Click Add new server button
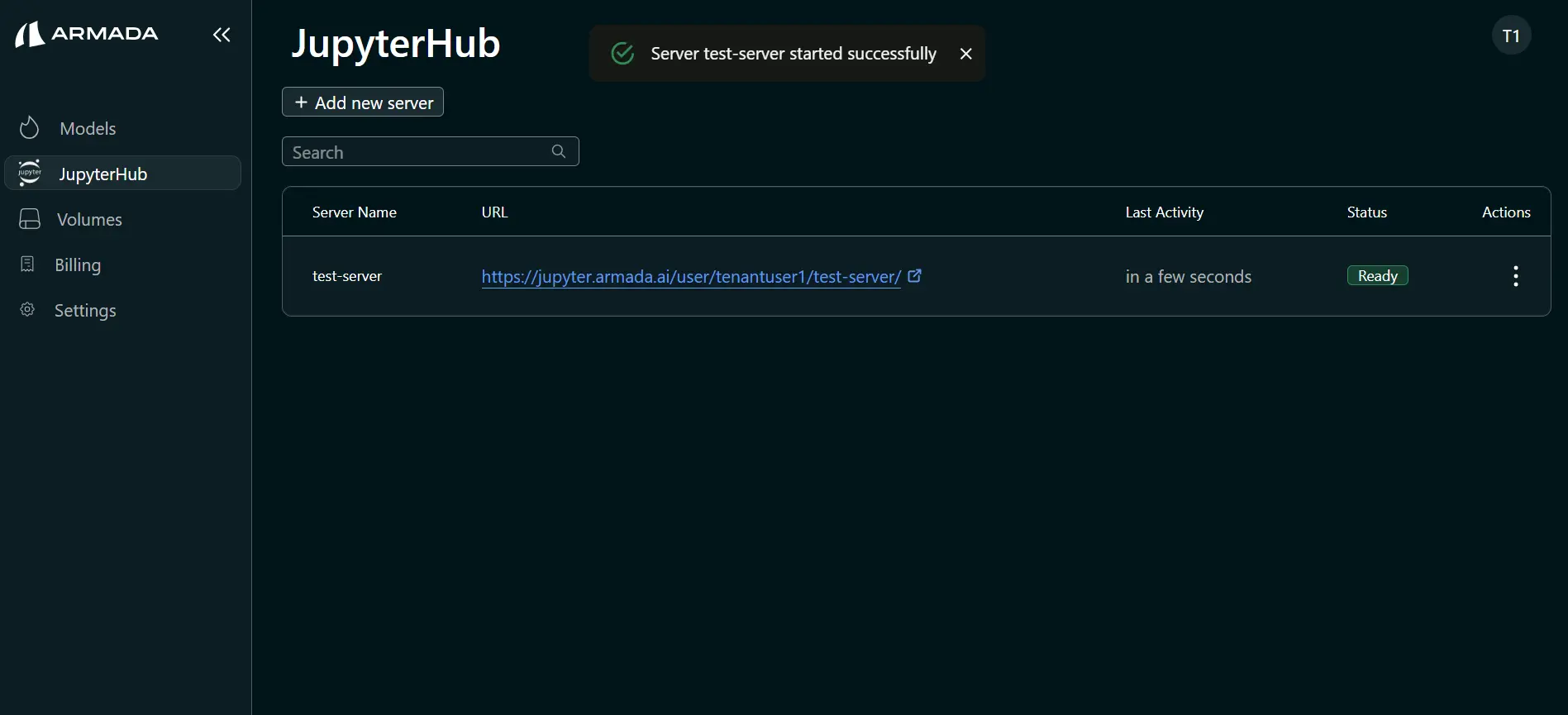 pyautogui.click(x=363, y=102)
